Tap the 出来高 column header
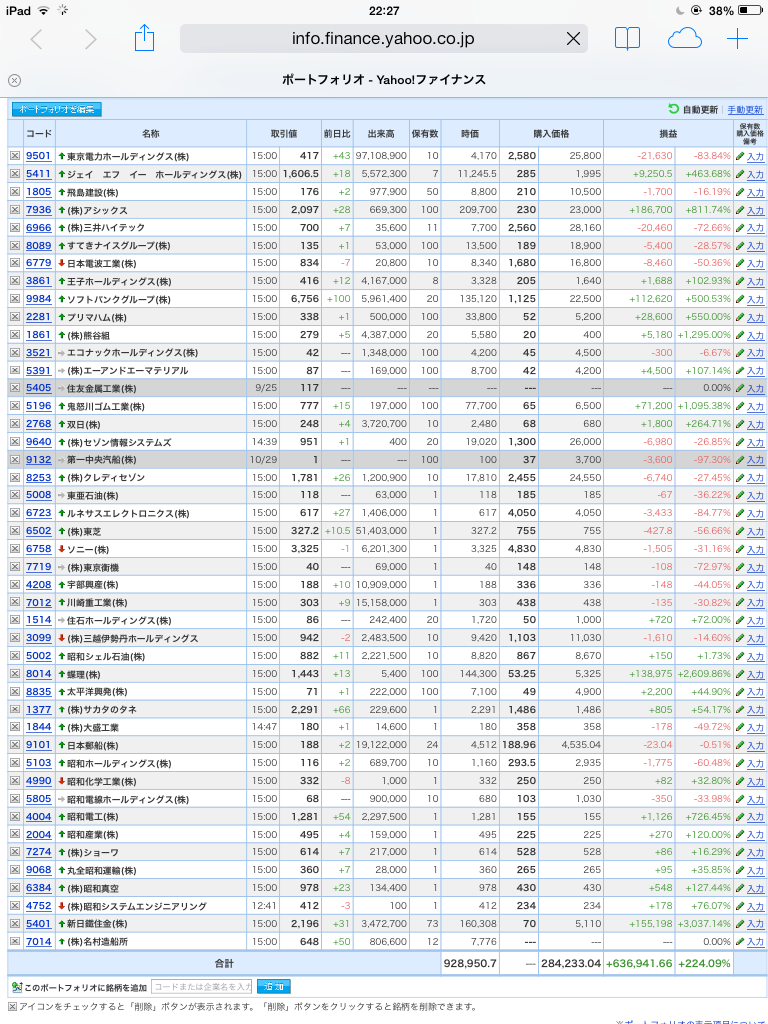The width and height of the screenshot is (768, 1024). tap(381, 134)
